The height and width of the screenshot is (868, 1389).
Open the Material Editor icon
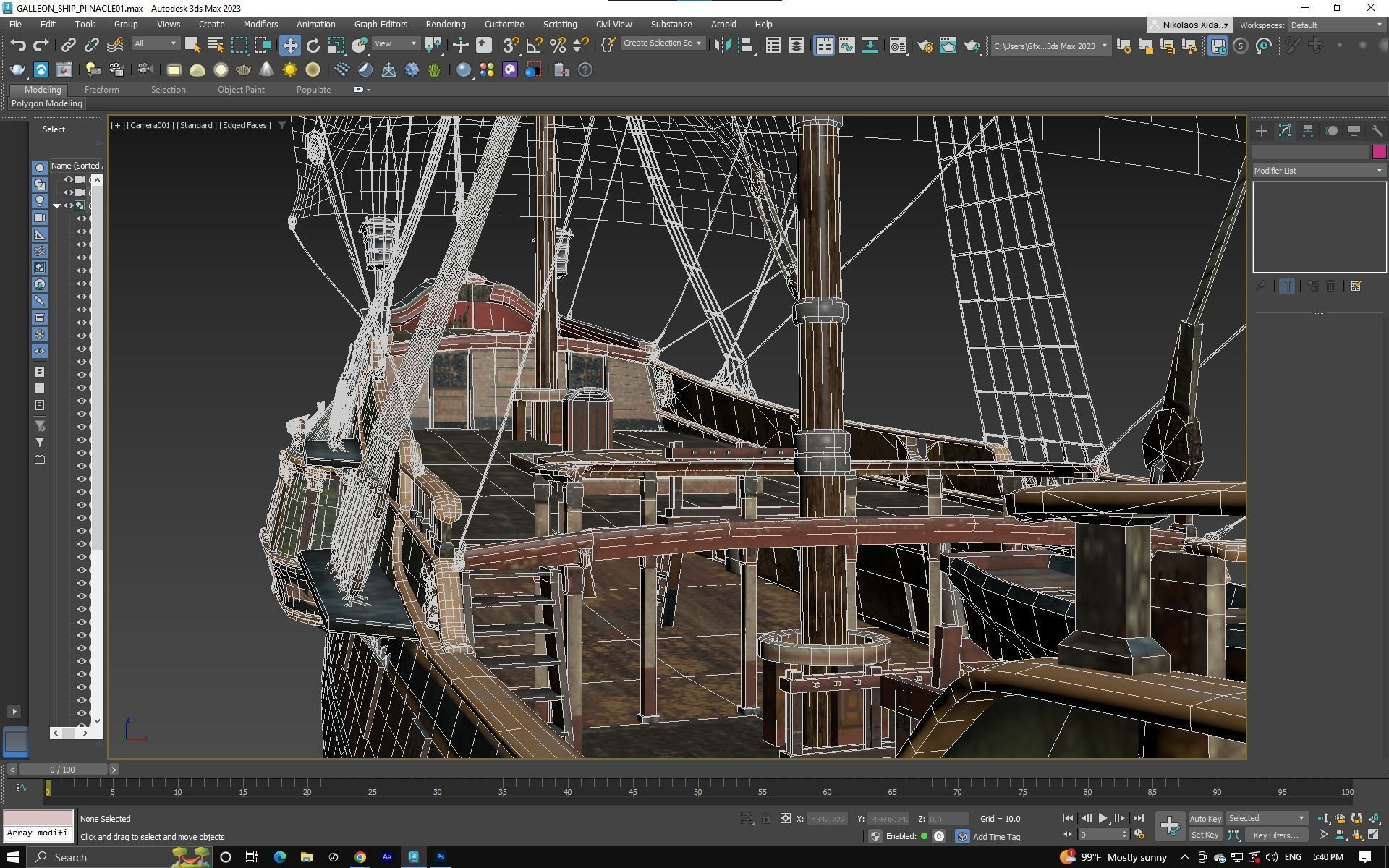coord(897,46)
